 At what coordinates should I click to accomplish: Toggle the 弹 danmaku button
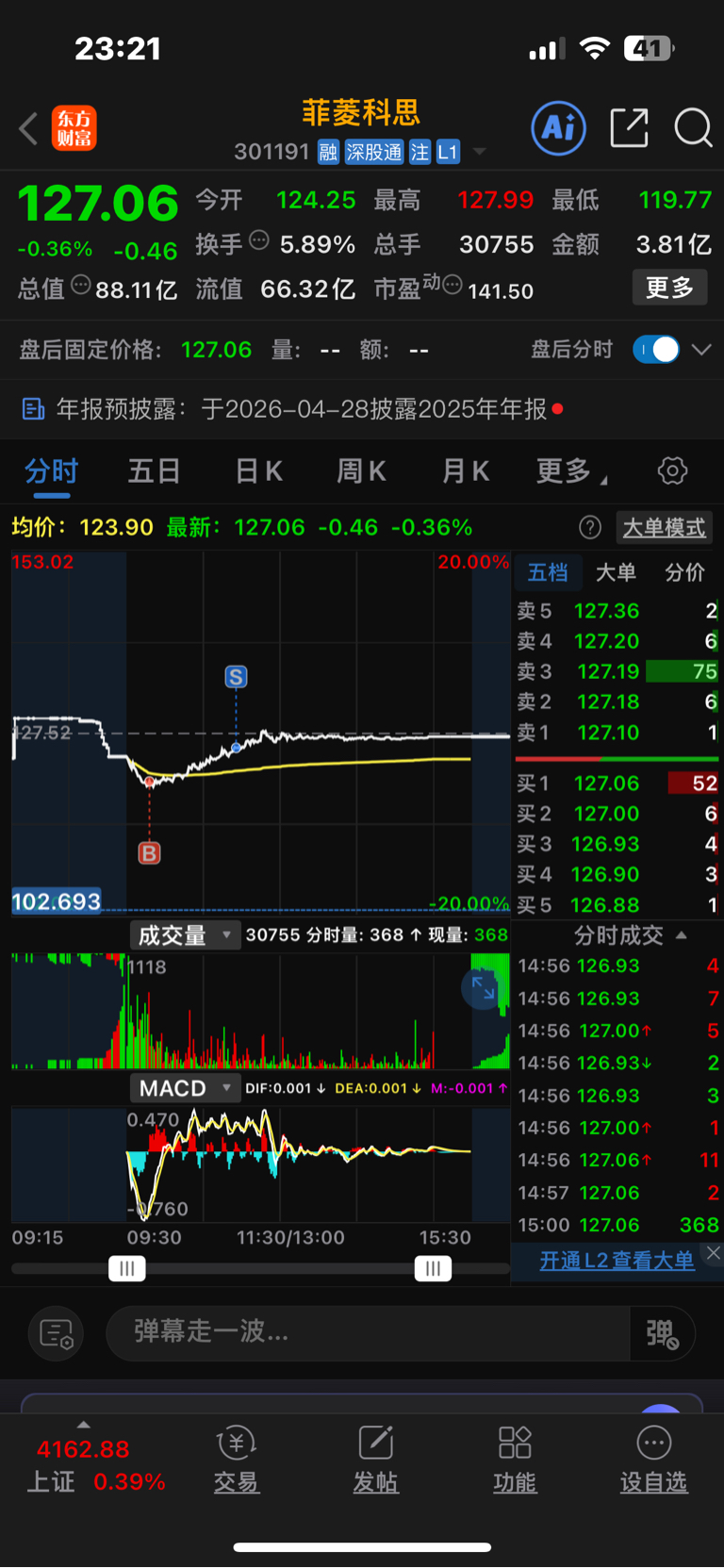663,1333
